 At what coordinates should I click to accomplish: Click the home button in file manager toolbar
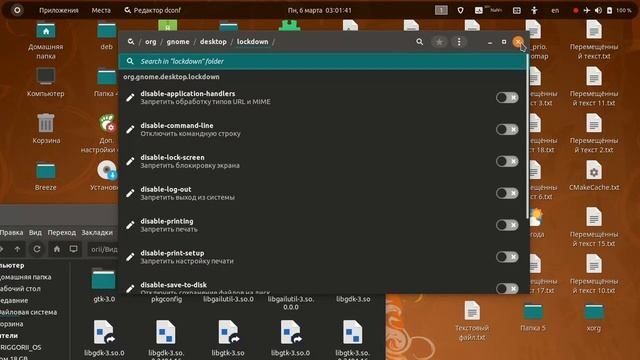[57, 249]
